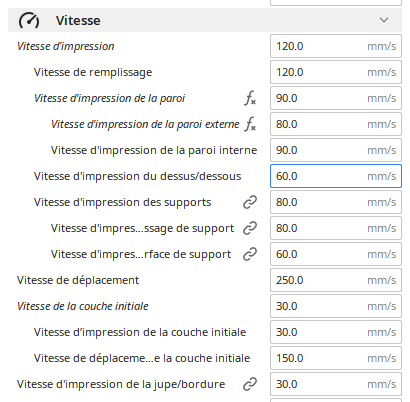This screenshot has width=410, height=402.
Task: Click the link icon beside Vitesse d'impres...ssage de support
Action: coord(250,228)
